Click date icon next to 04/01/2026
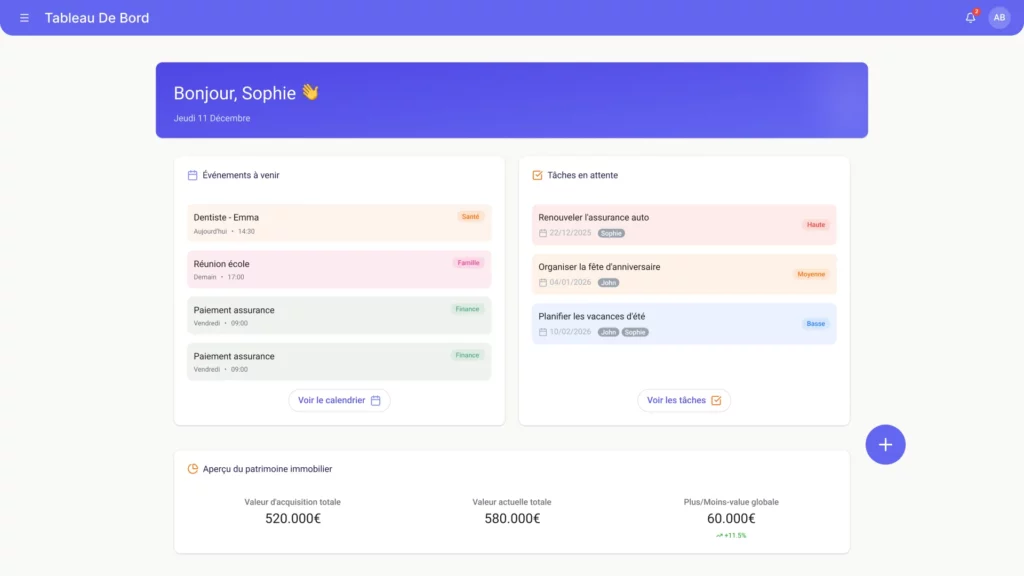The height and width of the screenshot is (576, 1024). (543, 283)
